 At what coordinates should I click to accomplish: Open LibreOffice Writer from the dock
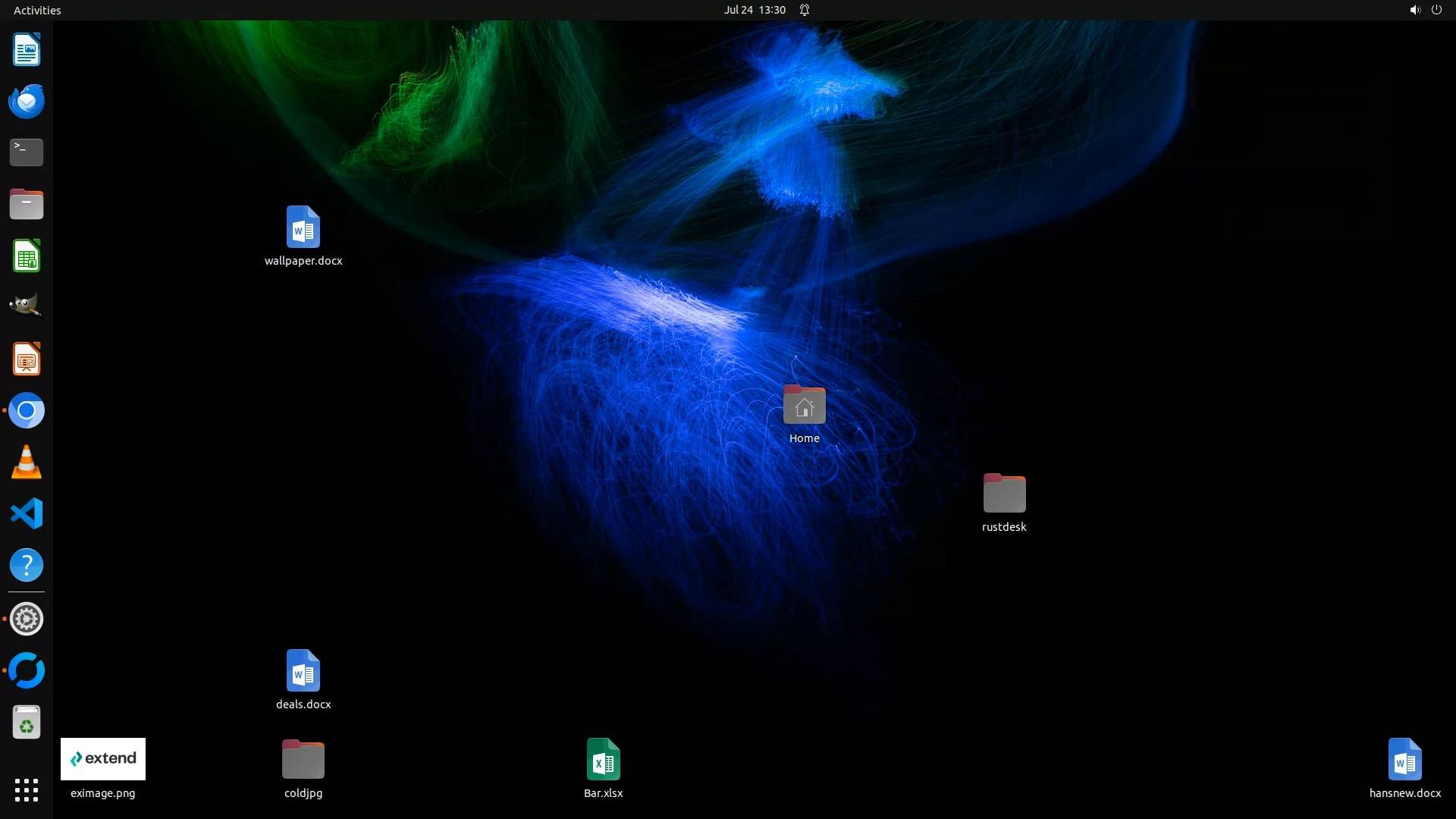tap(27, 50)
